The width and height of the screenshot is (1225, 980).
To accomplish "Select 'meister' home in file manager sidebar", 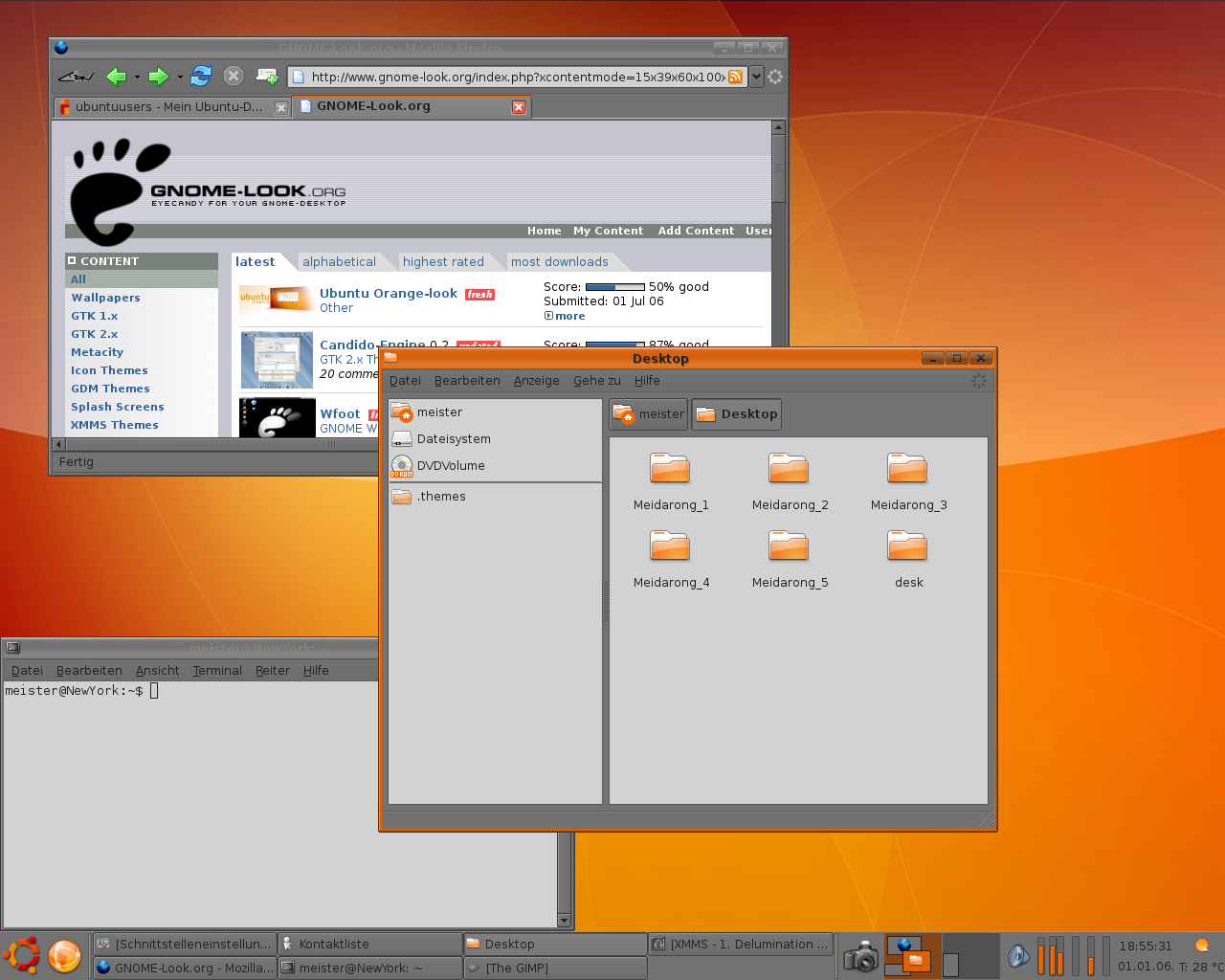I will pyautogui.click(x=495, y=412).
